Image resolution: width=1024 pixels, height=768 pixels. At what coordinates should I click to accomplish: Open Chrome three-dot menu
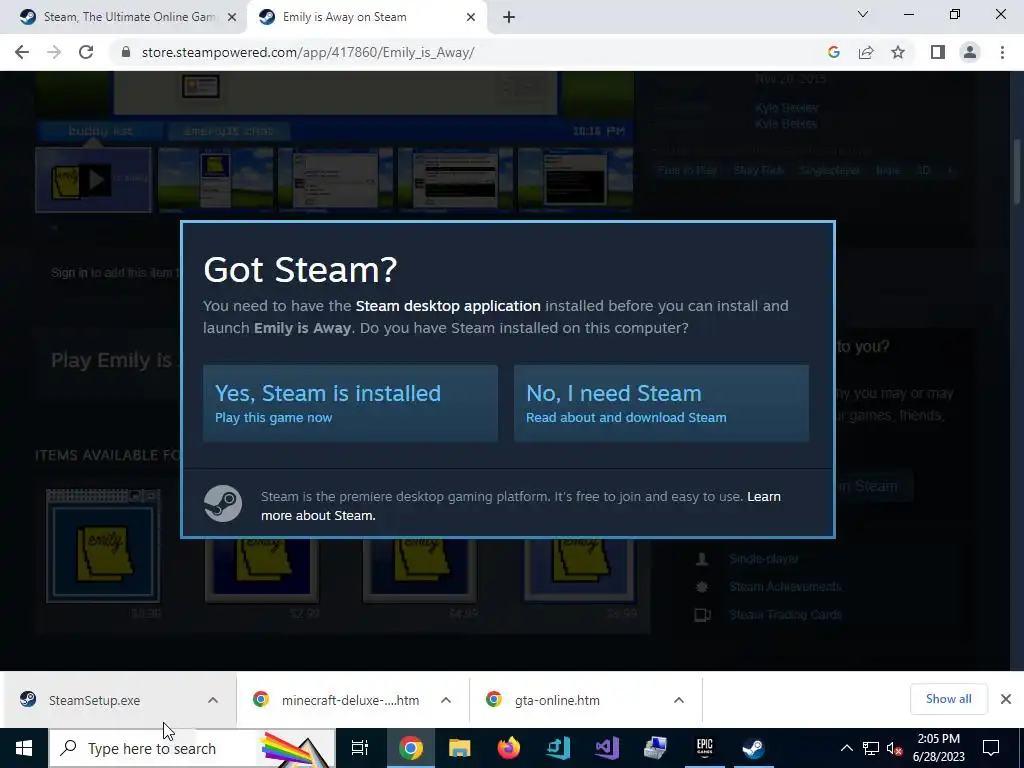pyautogui.click(x=1002, y=52)
